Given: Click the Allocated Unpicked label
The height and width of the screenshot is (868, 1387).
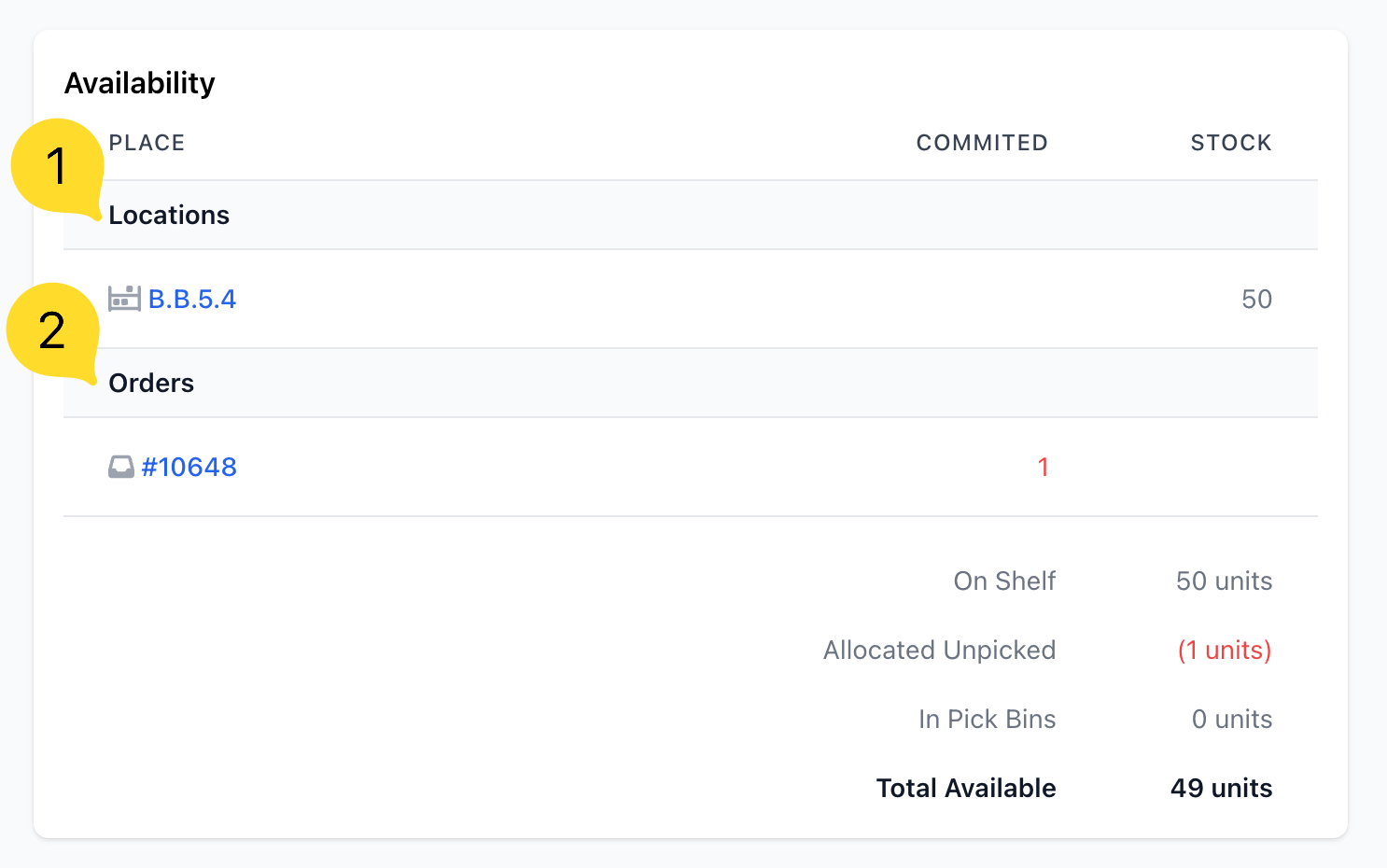Looking at the screenshot, I should 939,650.
